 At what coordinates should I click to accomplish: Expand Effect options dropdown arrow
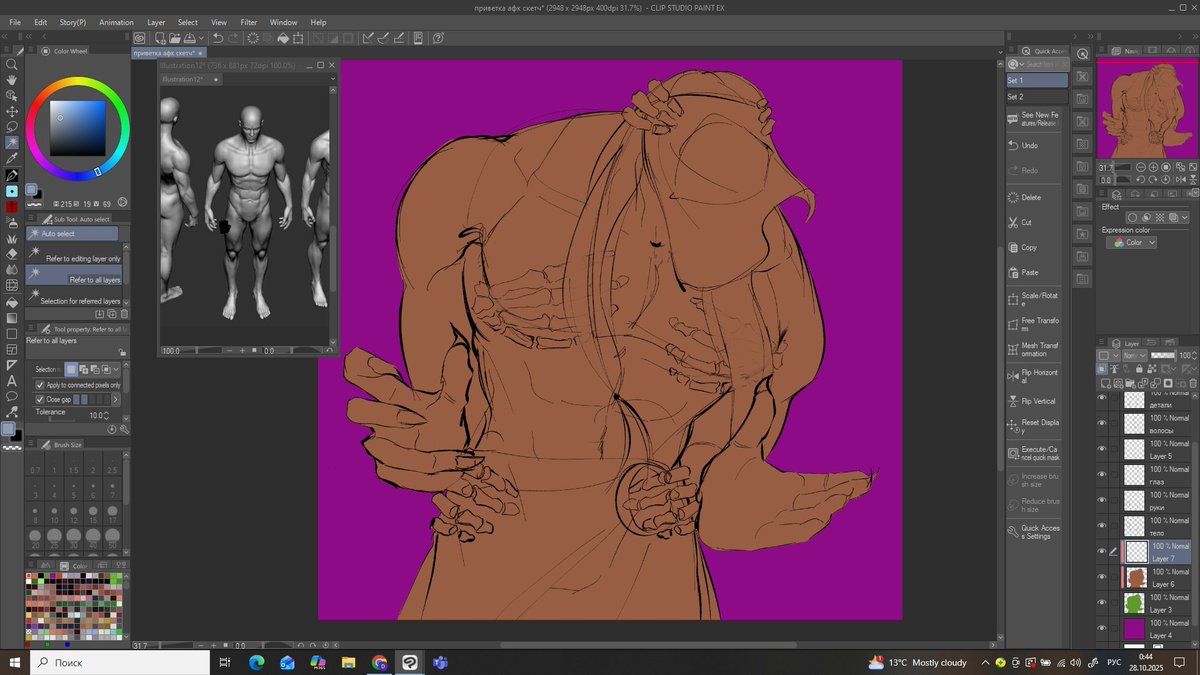(x=1183, y=217)
